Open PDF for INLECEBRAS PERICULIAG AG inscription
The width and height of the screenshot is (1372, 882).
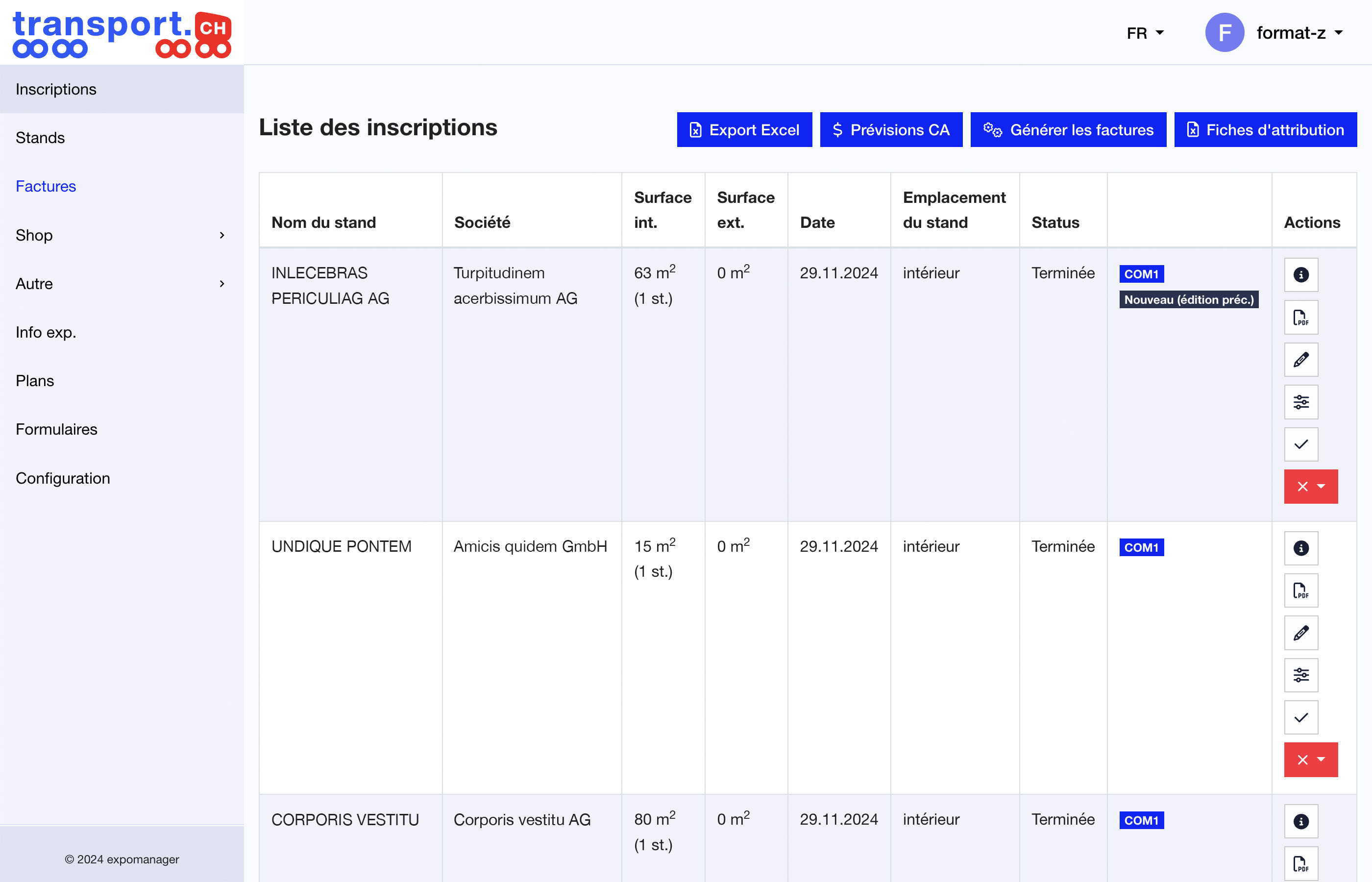(x=1300, y=318)
